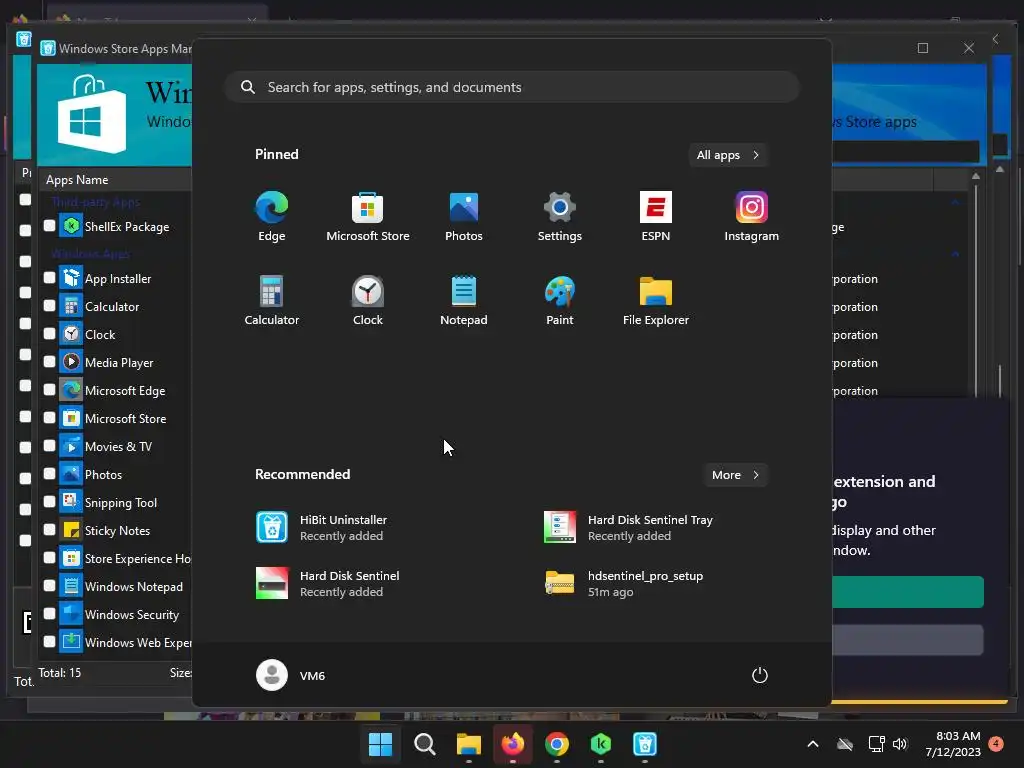Screen dimensions: 1024x768
Task: Switch to Chrome on taskbar
Action: click(557, 744)
